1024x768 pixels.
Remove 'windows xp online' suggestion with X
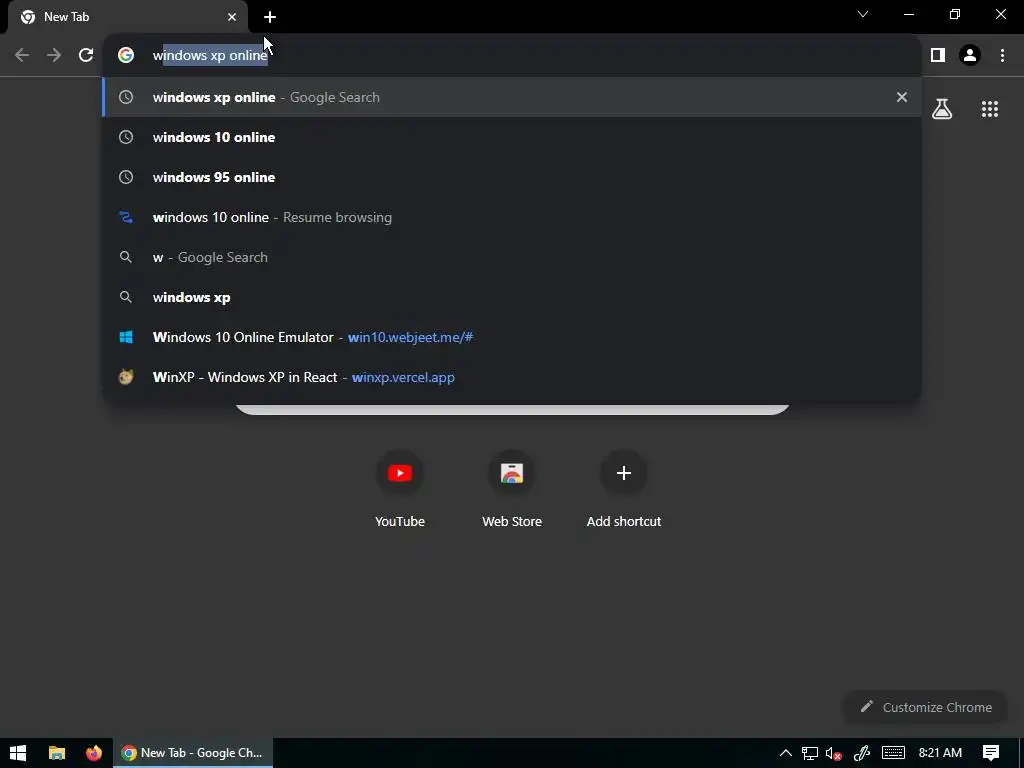tap(902, 97)
